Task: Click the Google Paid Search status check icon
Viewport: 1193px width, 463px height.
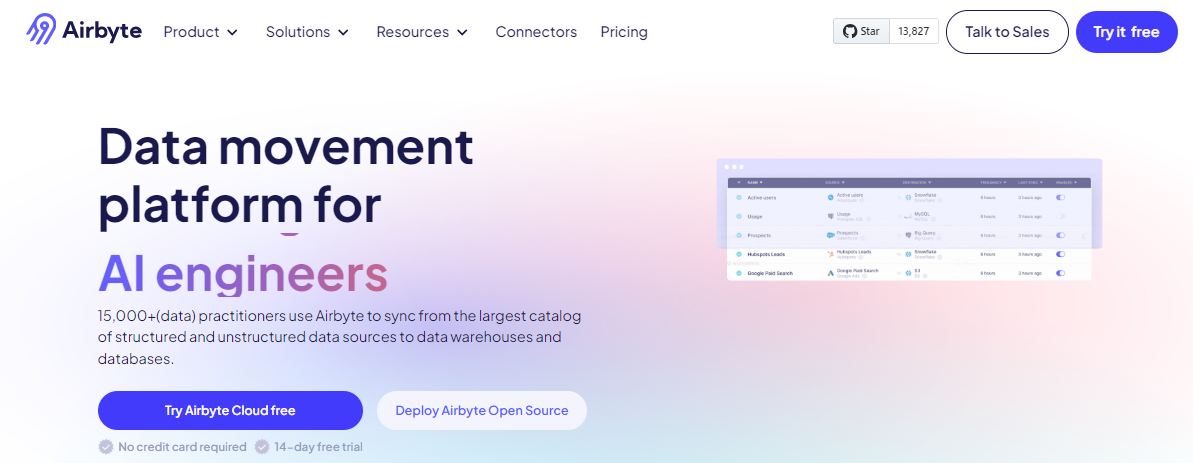Action: 739,273
